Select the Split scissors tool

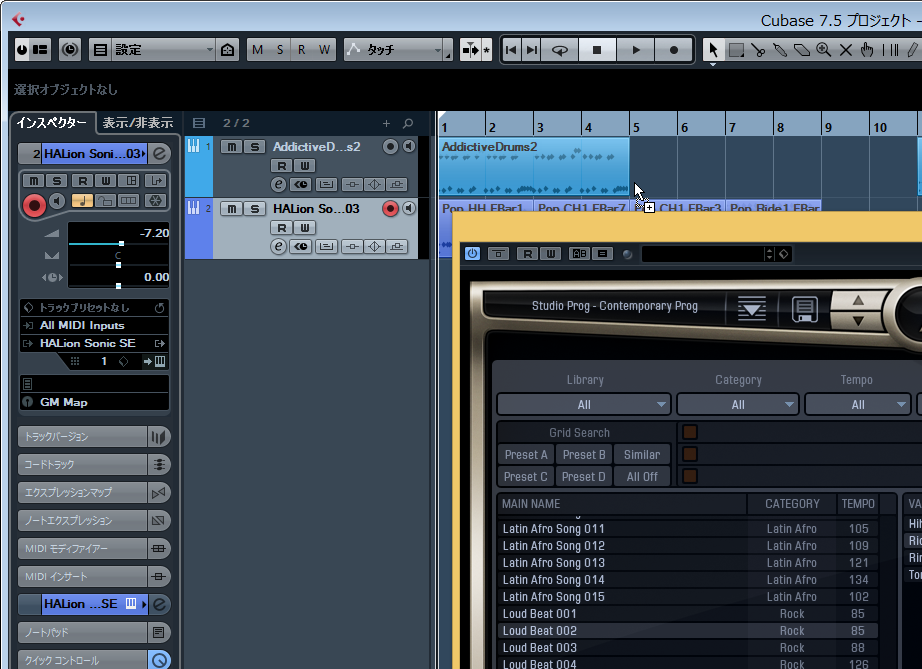pyautogui.click(x=758, y=50)
